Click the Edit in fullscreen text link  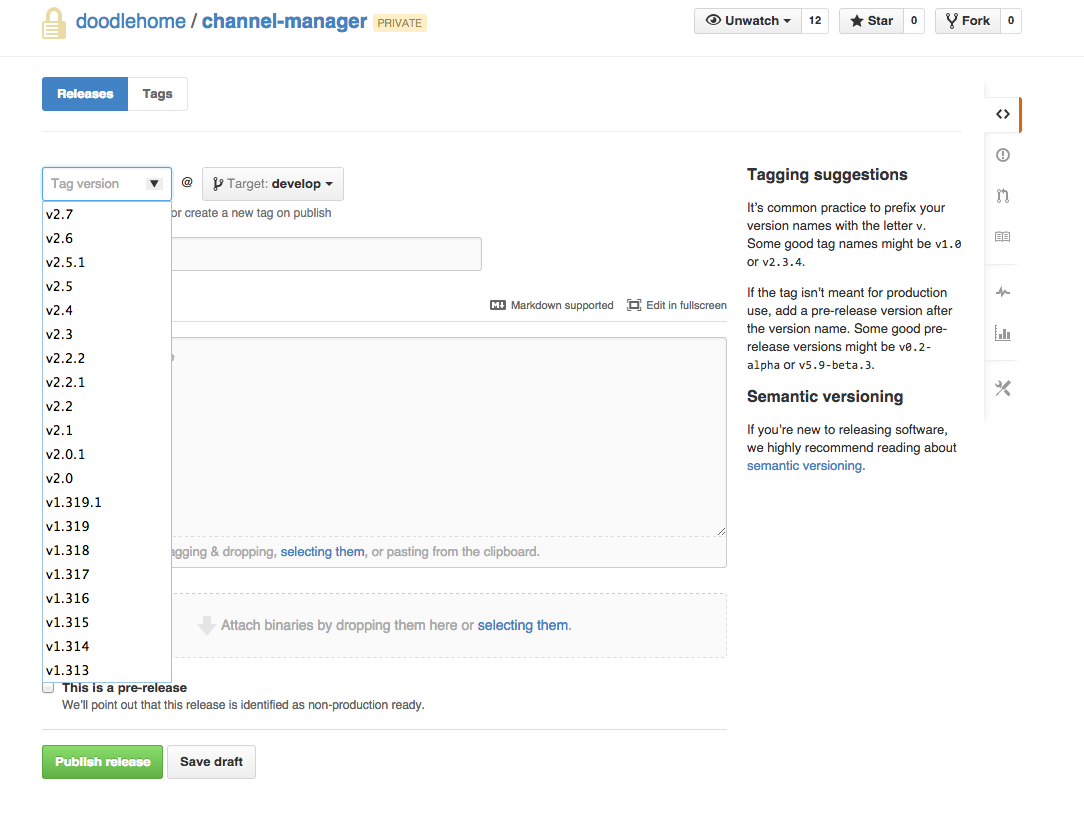point(686,305)
